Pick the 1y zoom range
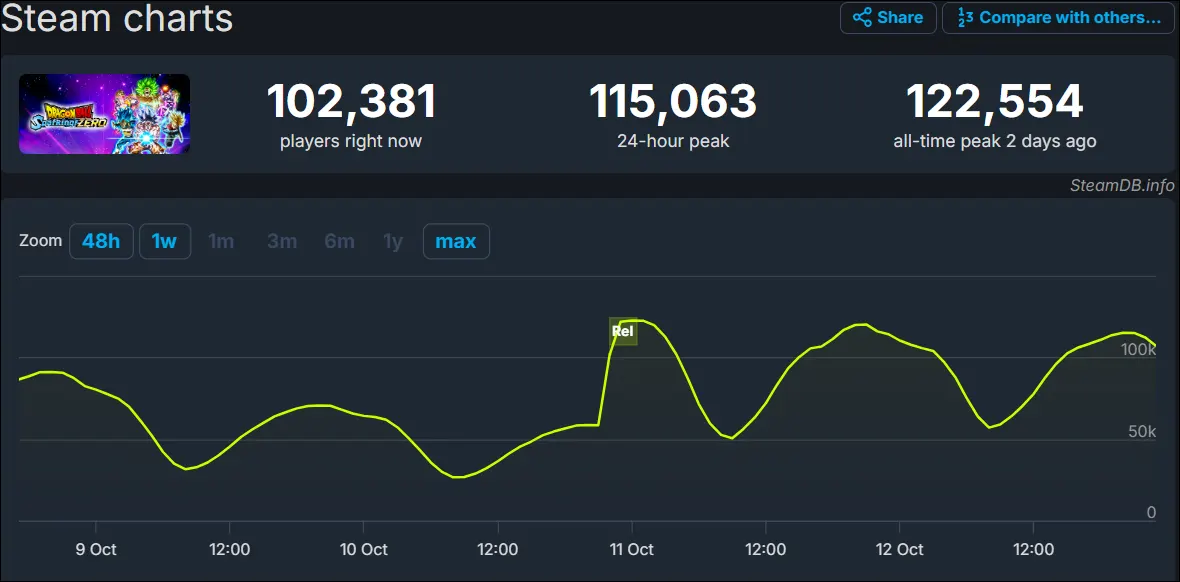Screen dimensions: 1180x582 click(x=393, y=242)
